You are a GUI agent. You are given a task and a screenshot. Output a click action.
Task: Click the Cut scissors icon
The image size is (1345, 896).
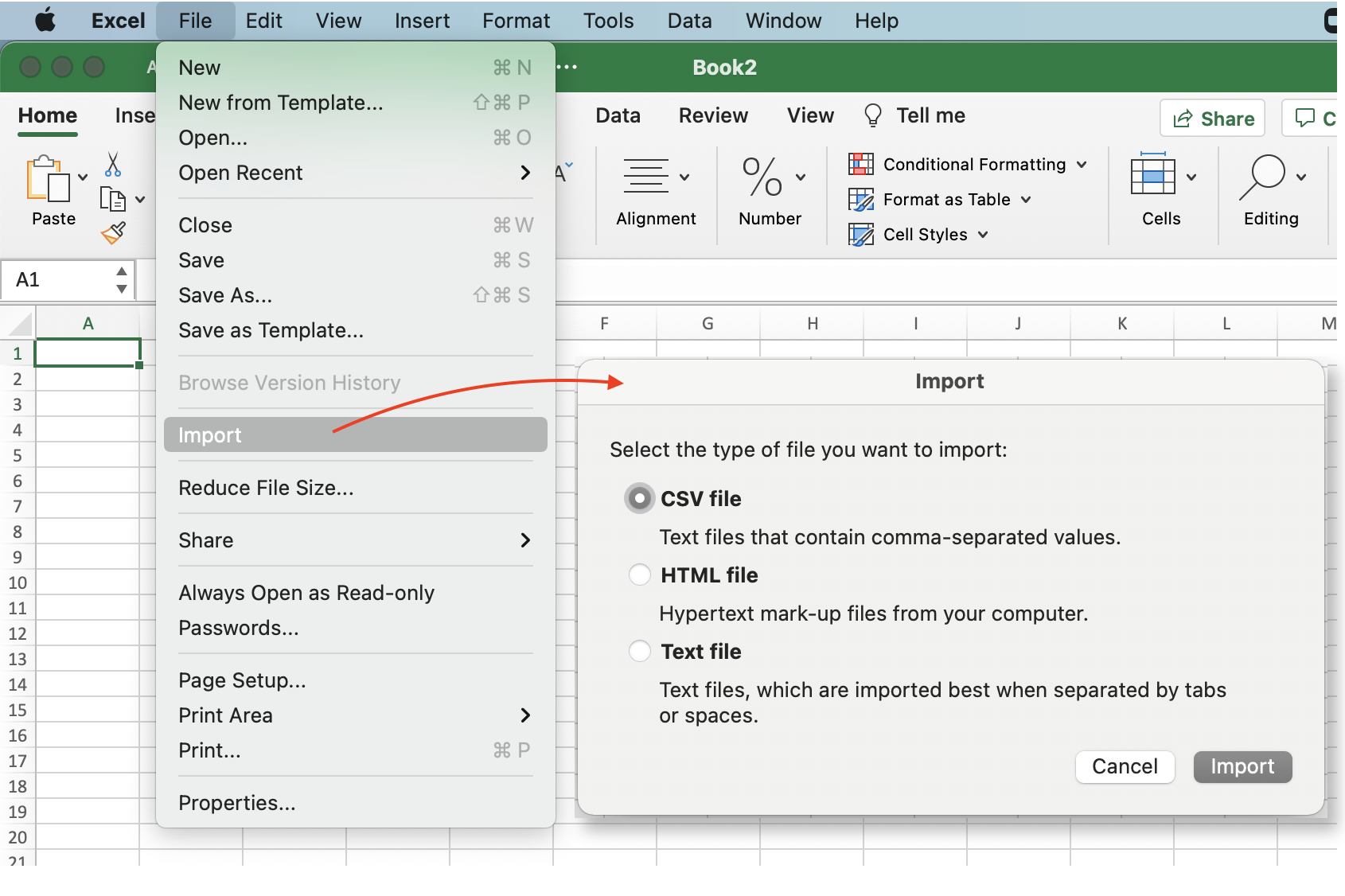coord(113,165)
